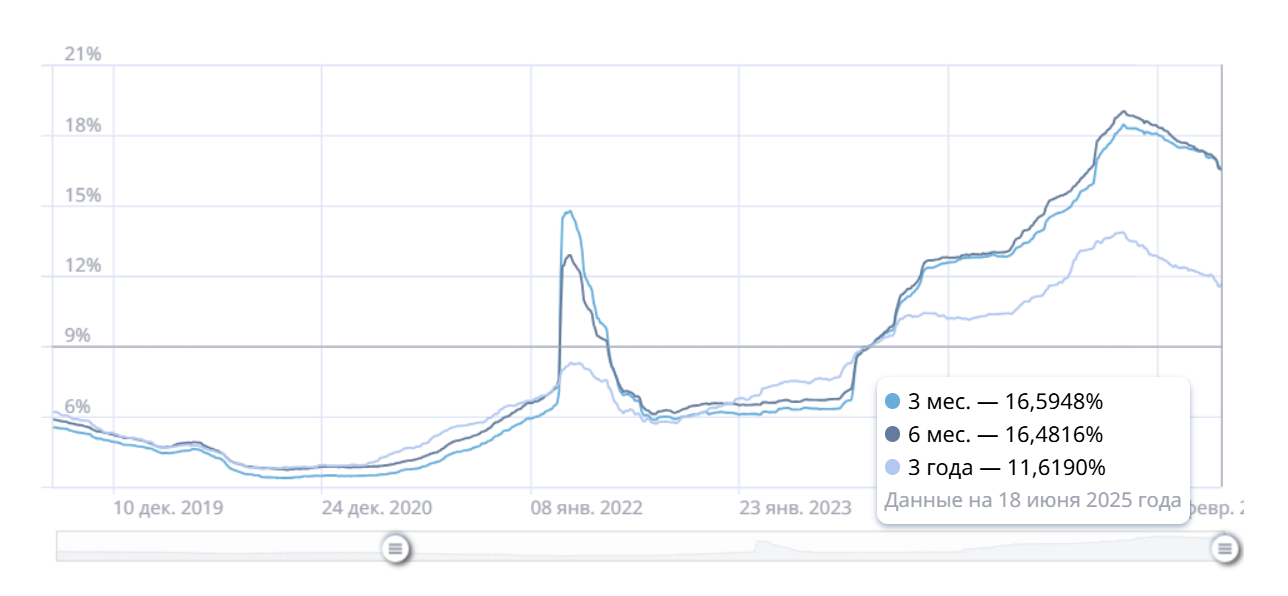Click the 08 янв. 2022 date label

[x=586, y=508]
